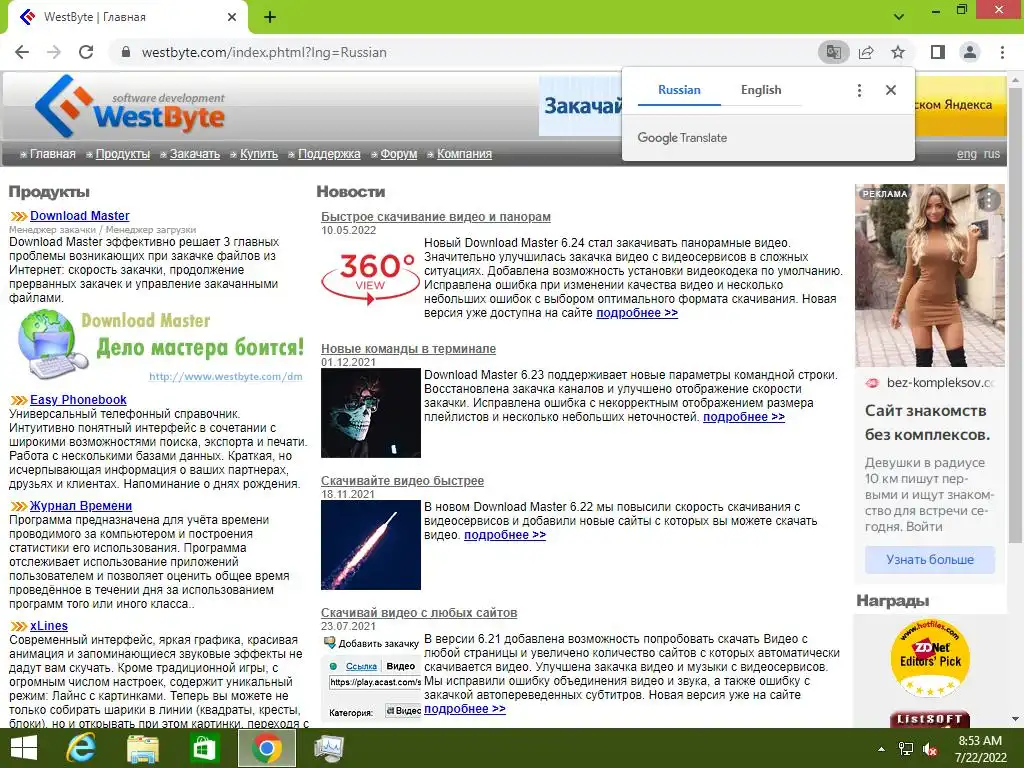Viewport: 1024px width, 768px height.
Task: Click the Узнать больше ad button
Action: [929, 560]
